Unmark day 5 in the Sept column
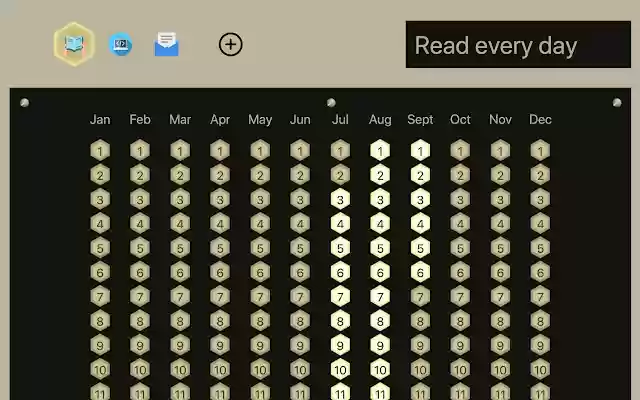 point(420,248)
